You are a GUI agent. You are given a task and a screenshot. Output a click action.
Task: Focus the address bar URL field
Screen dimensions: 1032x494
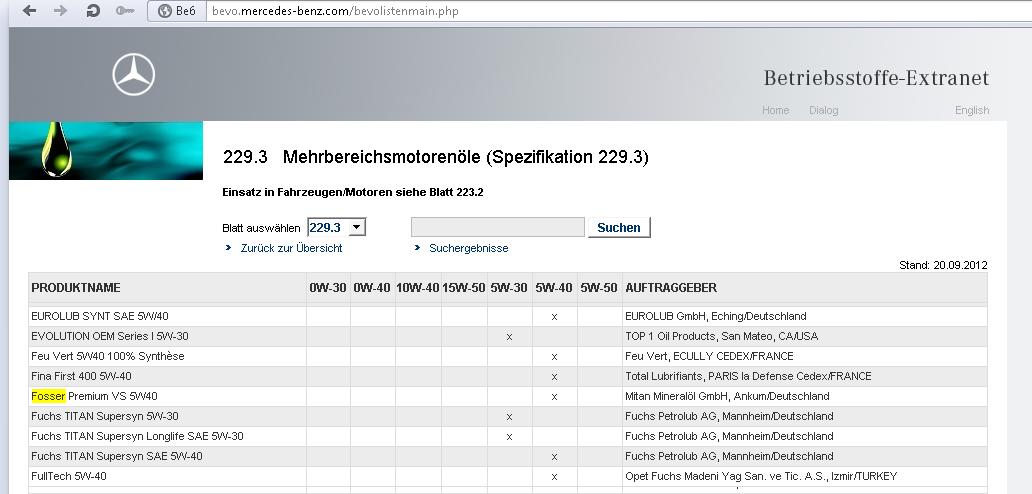tap(619, 11)
